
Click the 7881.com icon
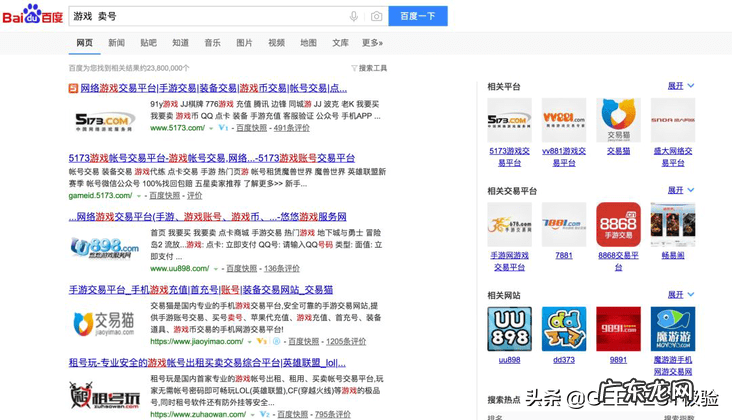pos(563,224)
